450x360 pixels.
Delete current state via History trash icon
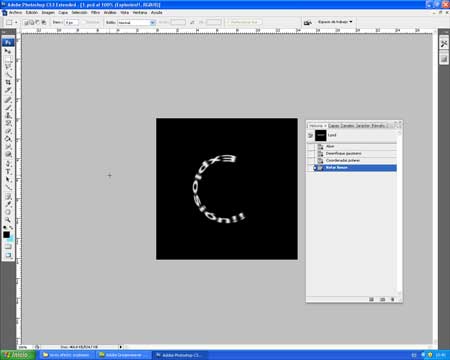pos(393,299)
